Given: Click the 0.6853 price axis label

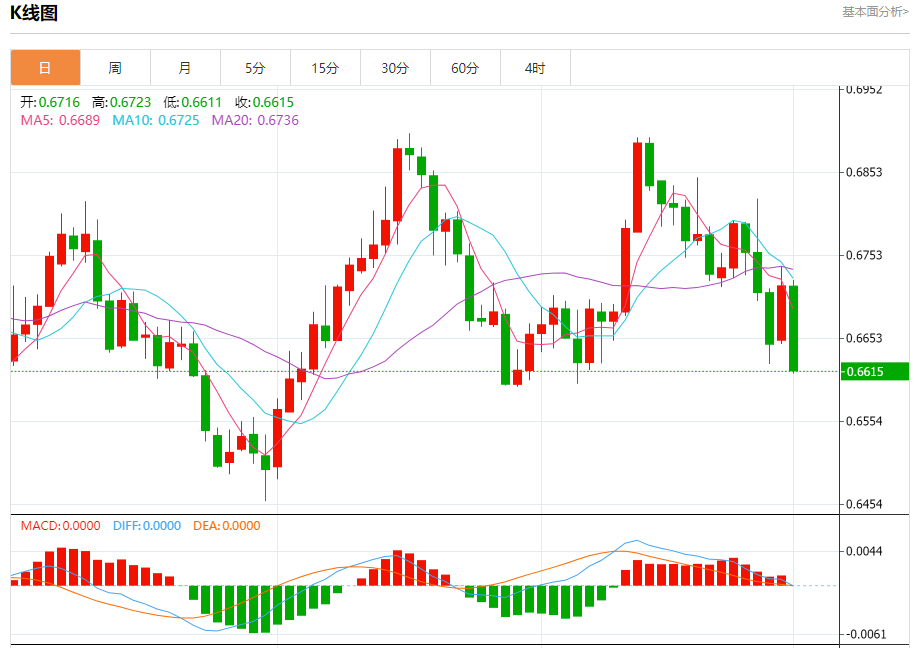Looking at the screenshot, I should coord(864,172).
